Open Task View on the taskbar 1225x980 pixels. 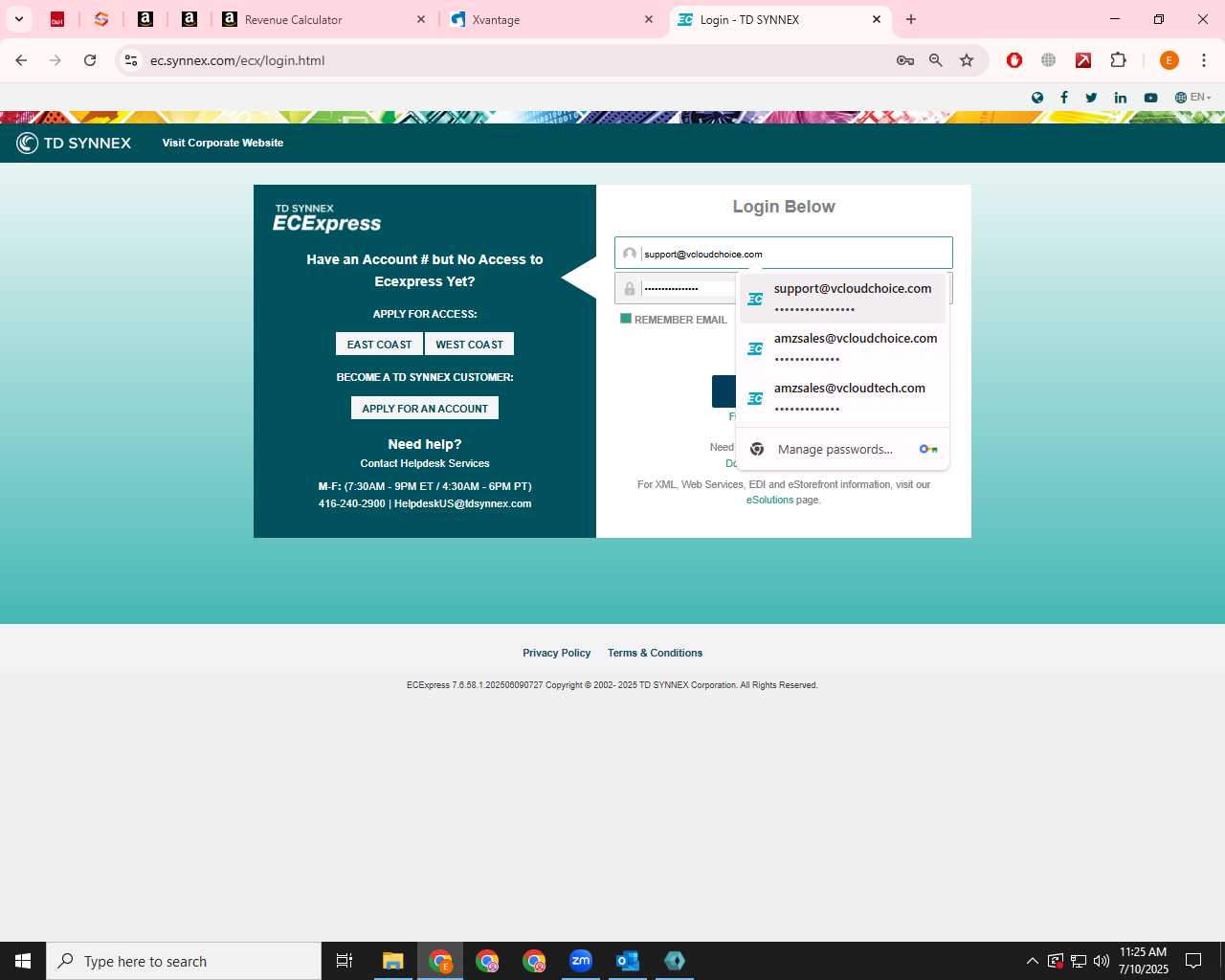point(345,961)
